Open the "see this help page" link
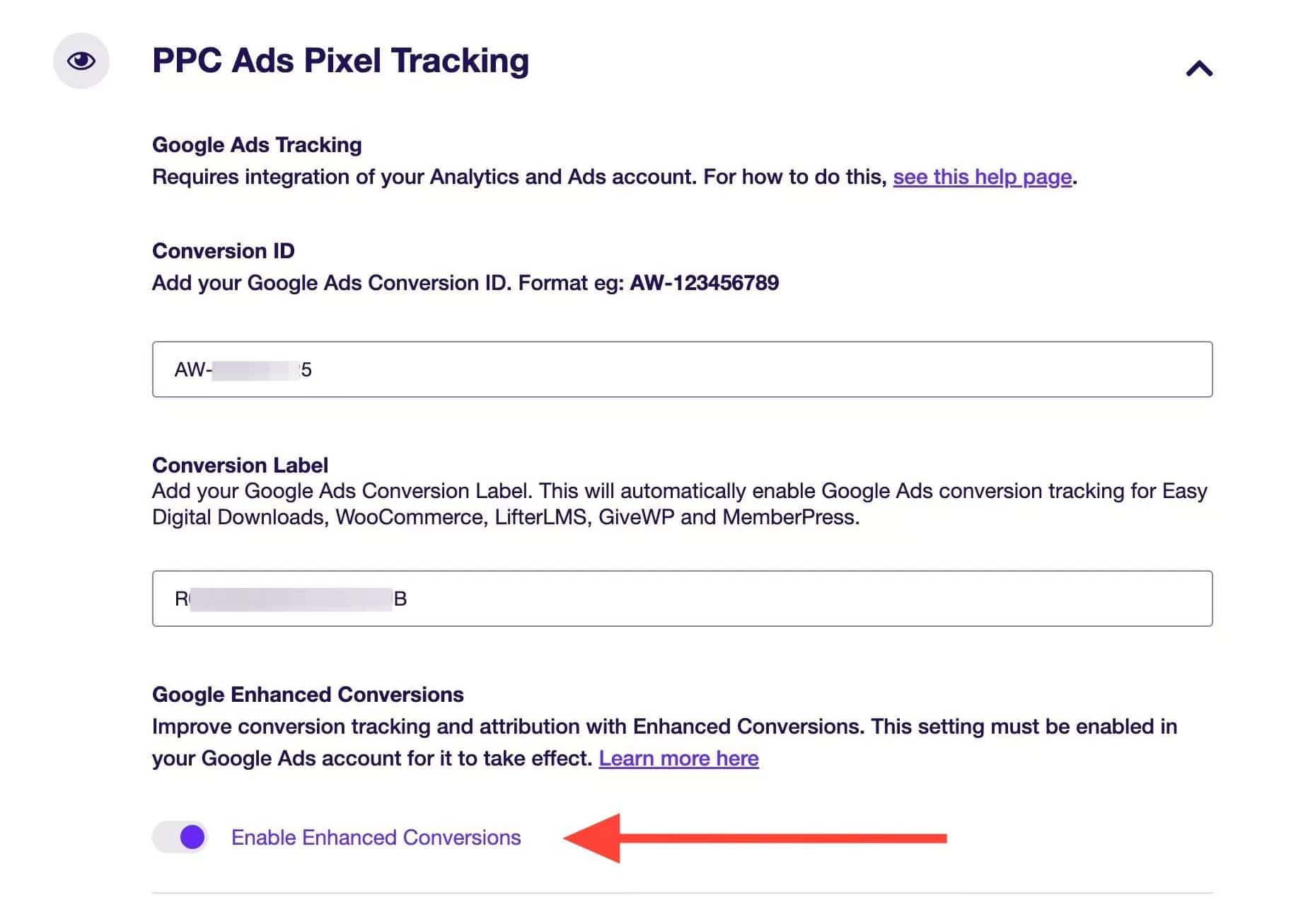Screen dimensions: 1291x924 pyautogui.click(x=982, y=177)
